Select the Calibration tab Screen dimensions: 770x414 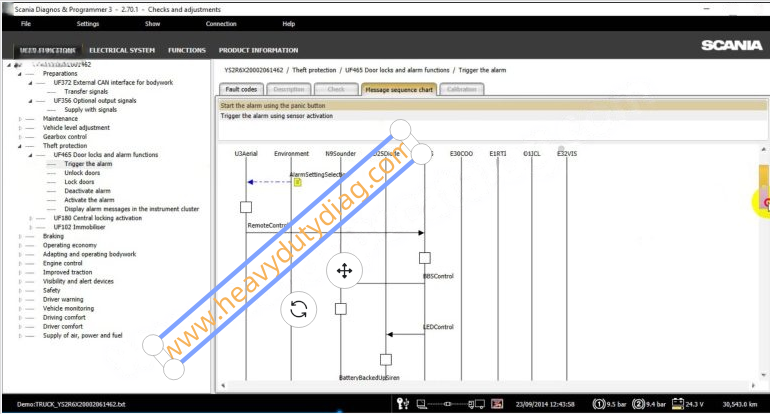462,89
